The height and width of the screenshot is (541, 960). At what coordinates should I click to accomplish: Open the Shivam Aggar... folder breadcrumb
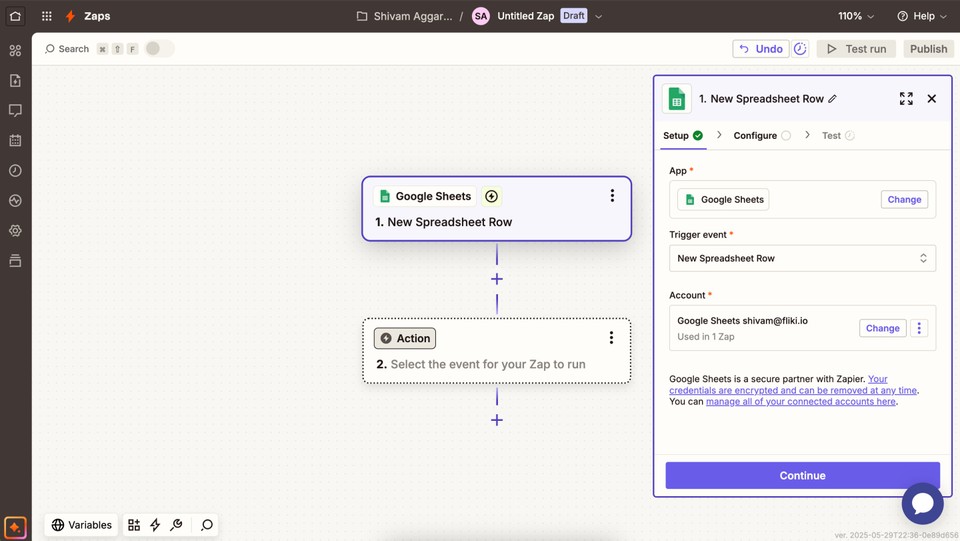[404, 17]
